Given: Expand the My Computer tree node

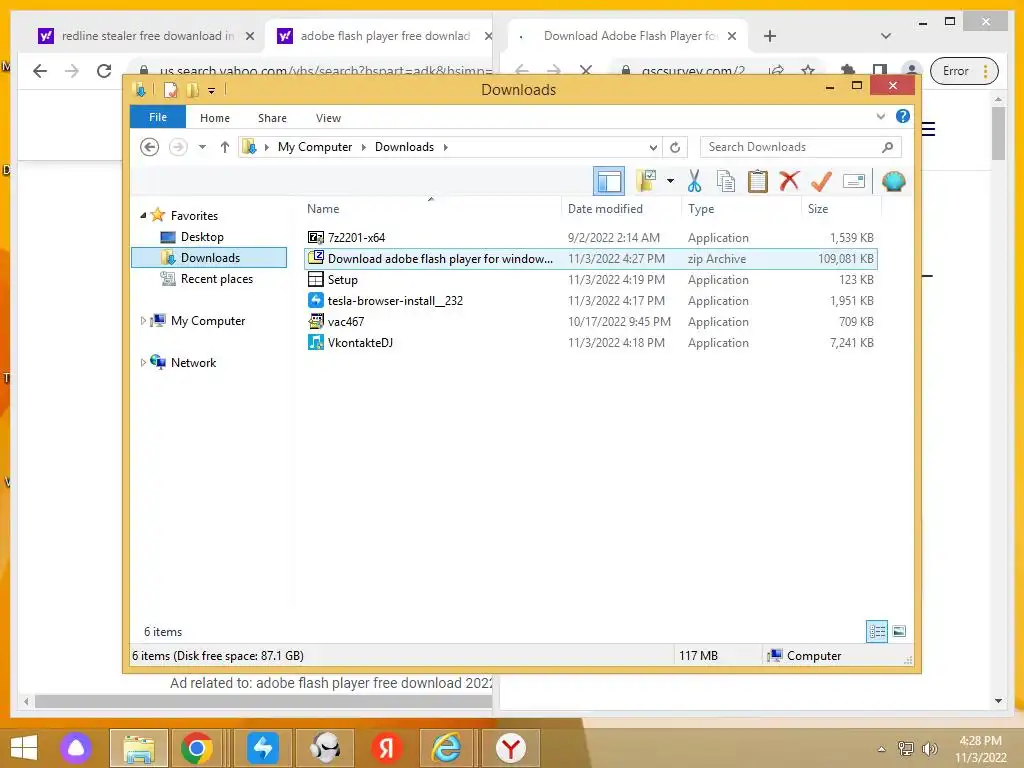Looking at the screenshot, I should coord(143,321).
